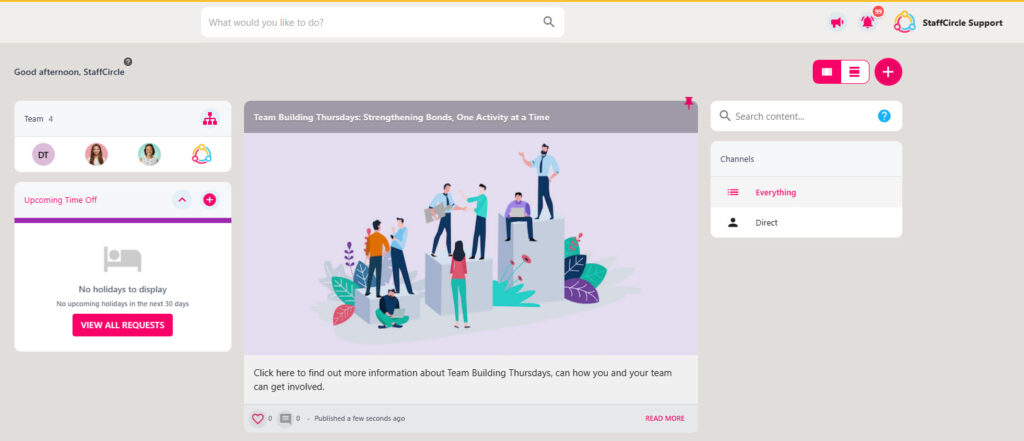Open the comments icon on article
Image resolution: width=1024 pixels, height=441 pixels.
pos(285,419)
